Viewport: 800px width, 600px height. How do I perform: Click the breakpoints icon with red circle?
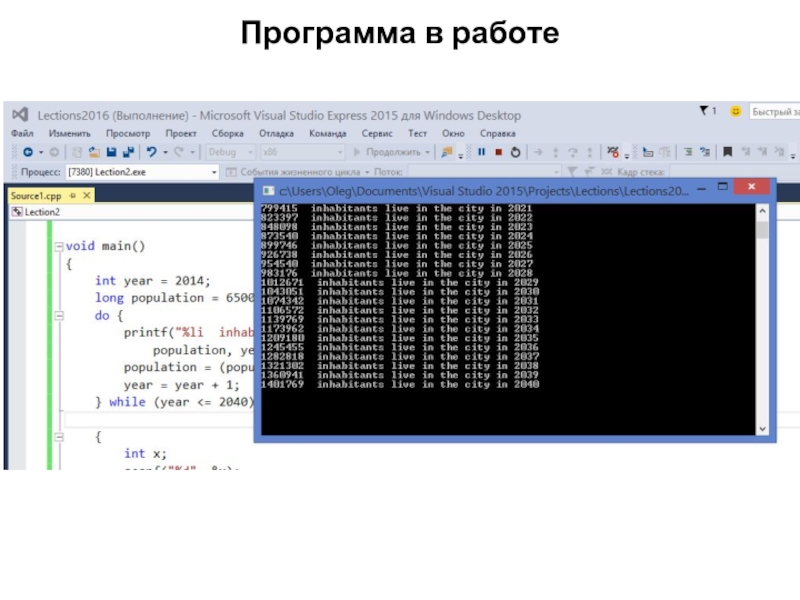[x=613, y=152]
